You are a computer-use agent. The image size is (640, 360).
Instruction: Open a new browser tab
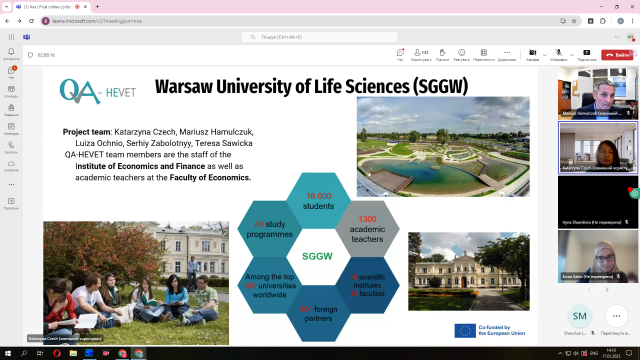click(97, 7)
